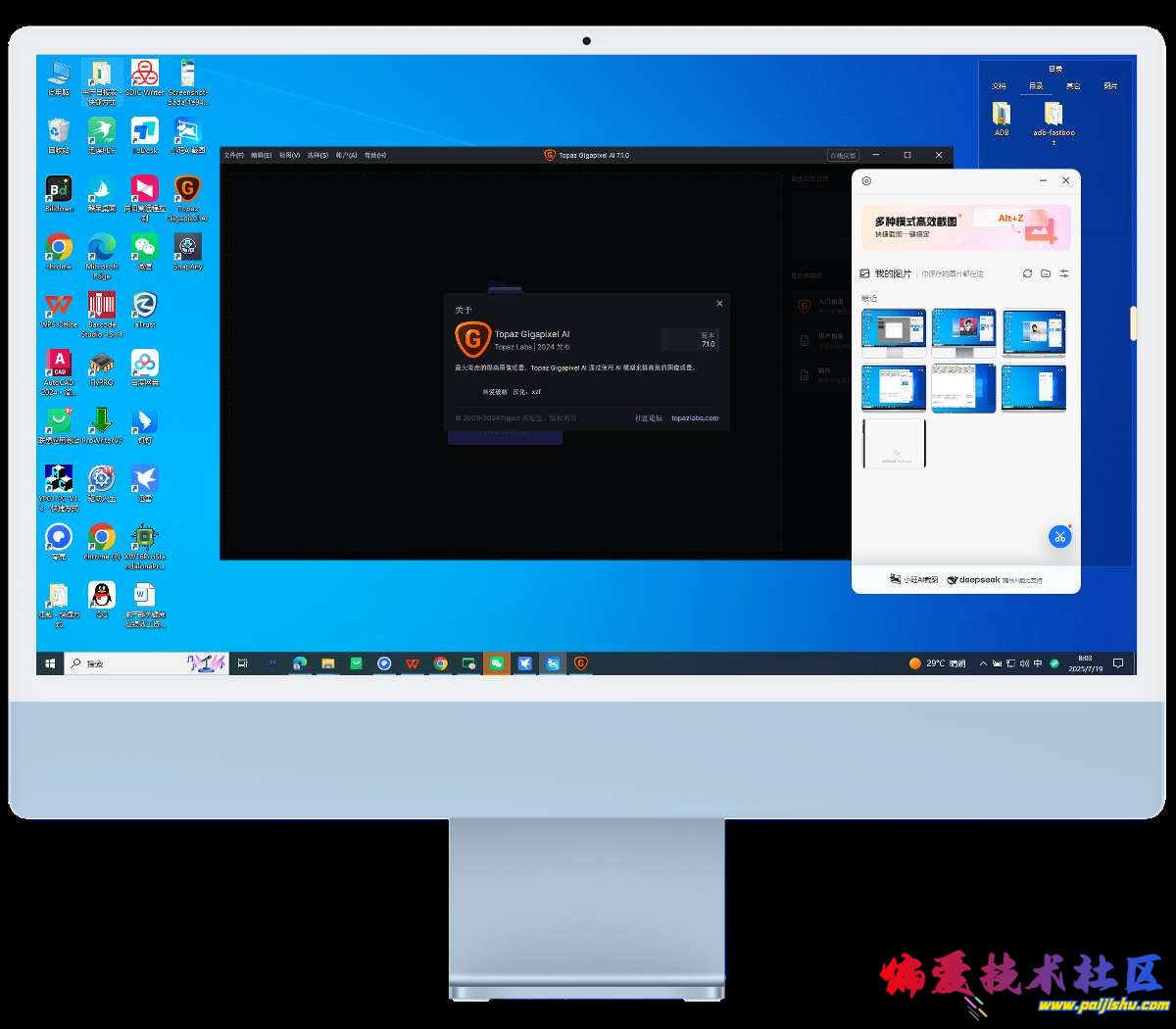Open the Topaz Gigapixel AI desktop shortcut
Screen dimensions: 1176x1029
tap(187, 193)
